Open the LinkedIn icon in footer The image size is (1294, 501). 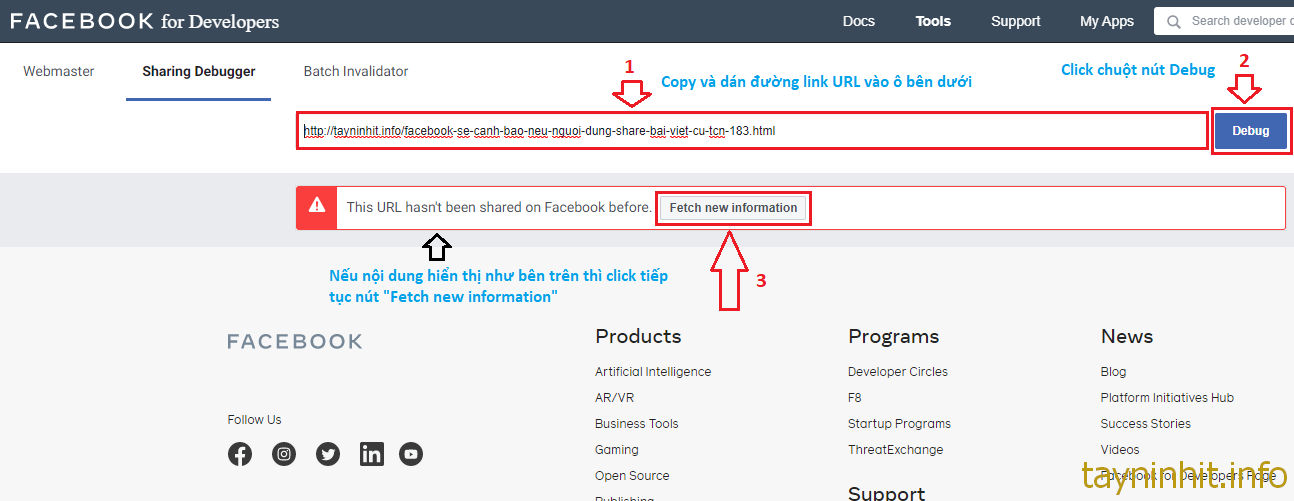(x=371, y=454)
